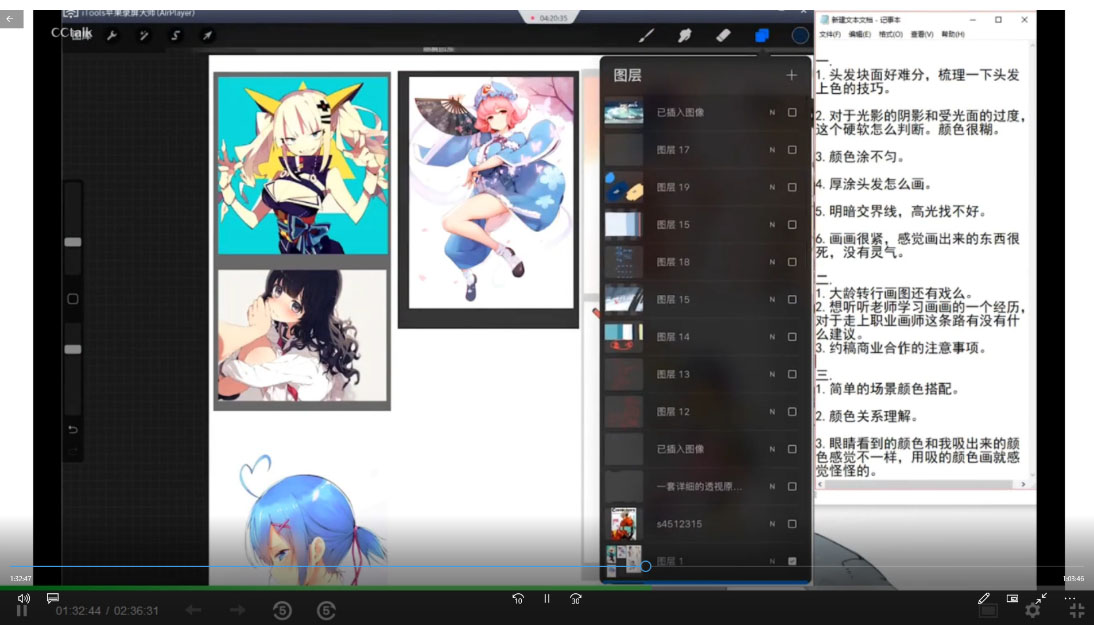Open blend mode N for 一套详细的透视原 layer
The width and height of the screenshot is (1094, 625).
click(772, 486)
